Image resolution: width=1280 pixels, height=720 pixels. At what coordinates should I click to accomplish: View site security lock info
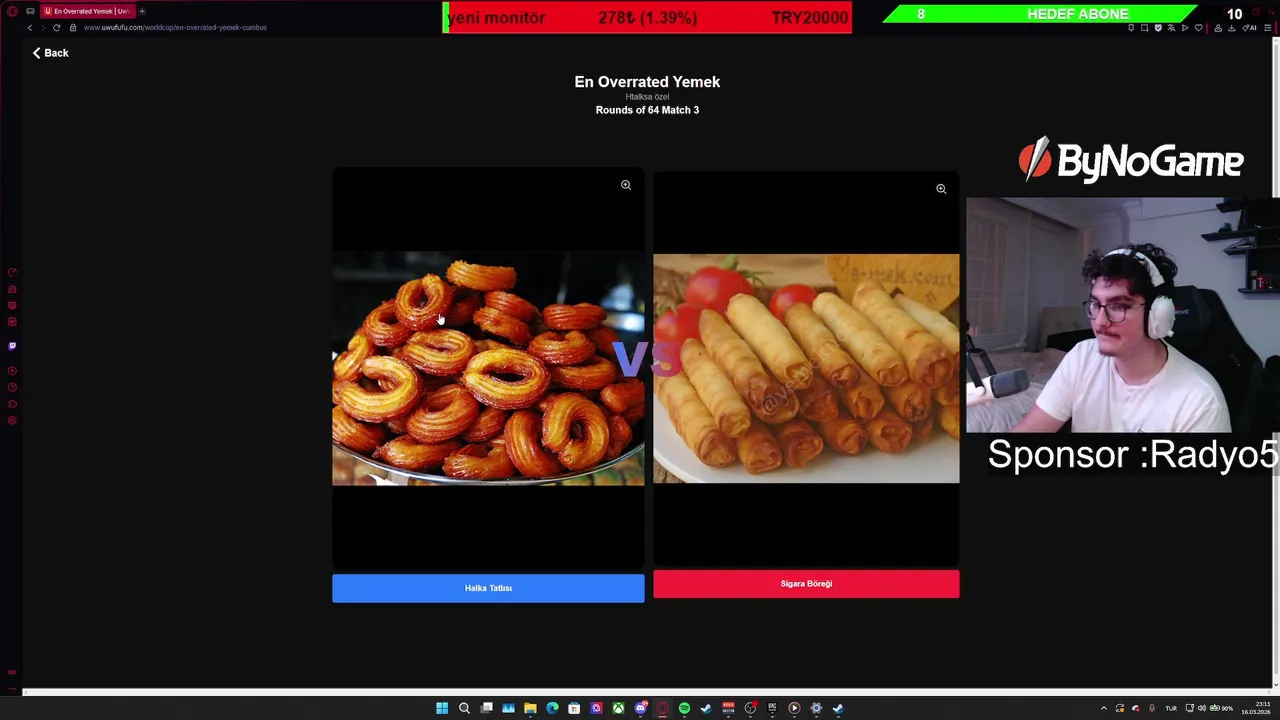(x=73, y=28)
